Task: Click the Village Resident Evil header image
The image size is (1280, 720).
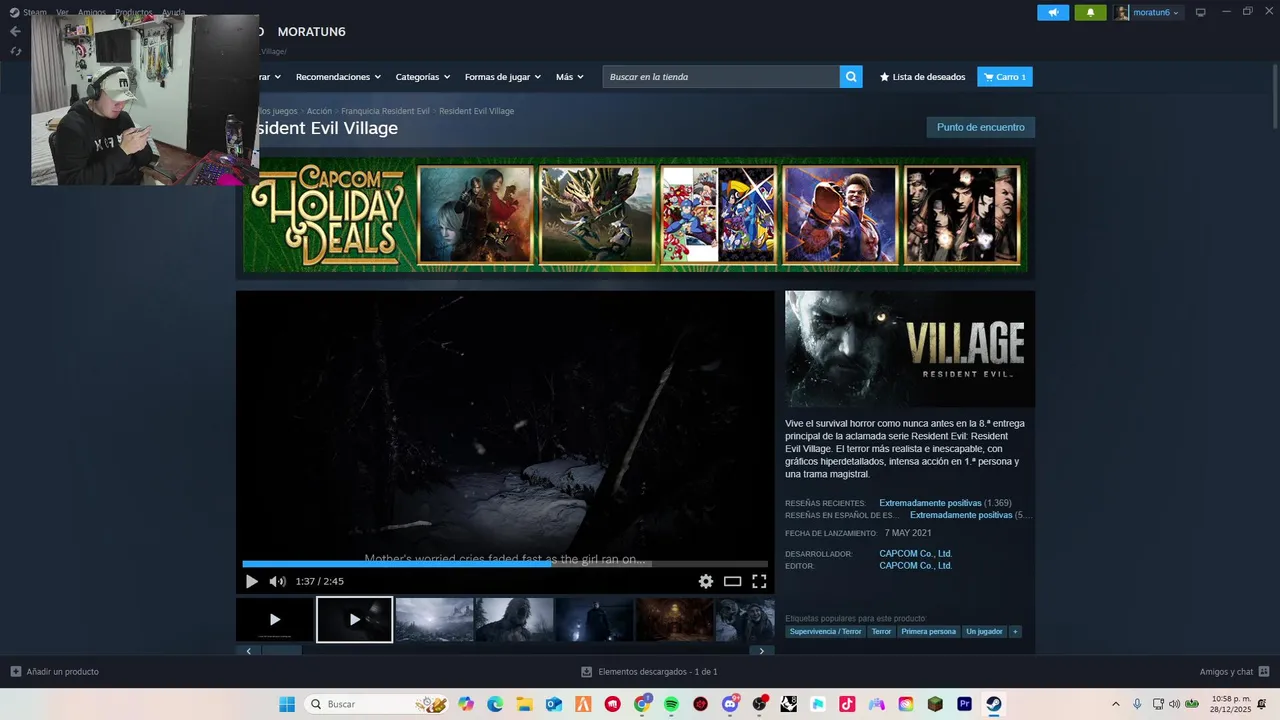Action: click(910, 349)
